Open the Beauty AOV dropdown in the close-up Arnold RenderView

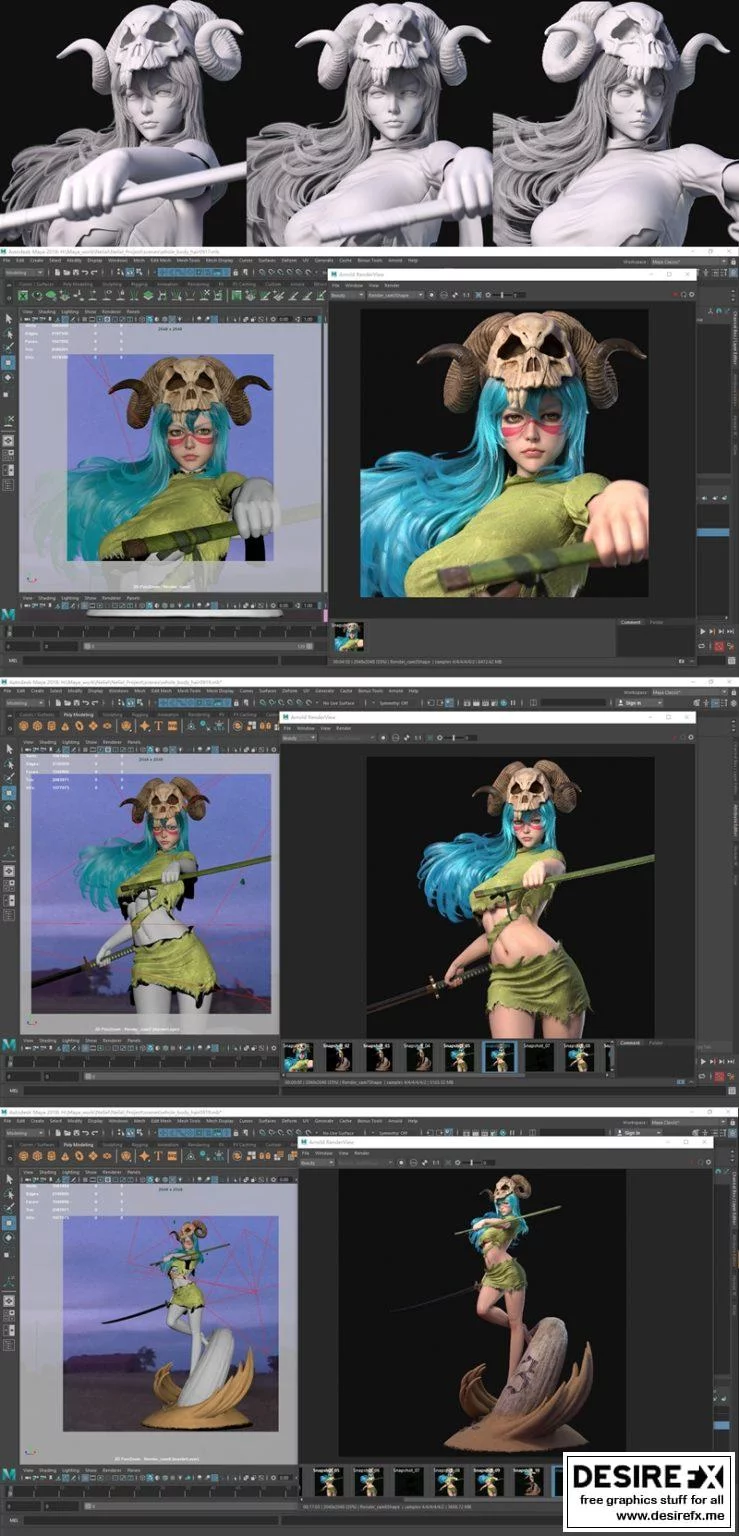348,295
